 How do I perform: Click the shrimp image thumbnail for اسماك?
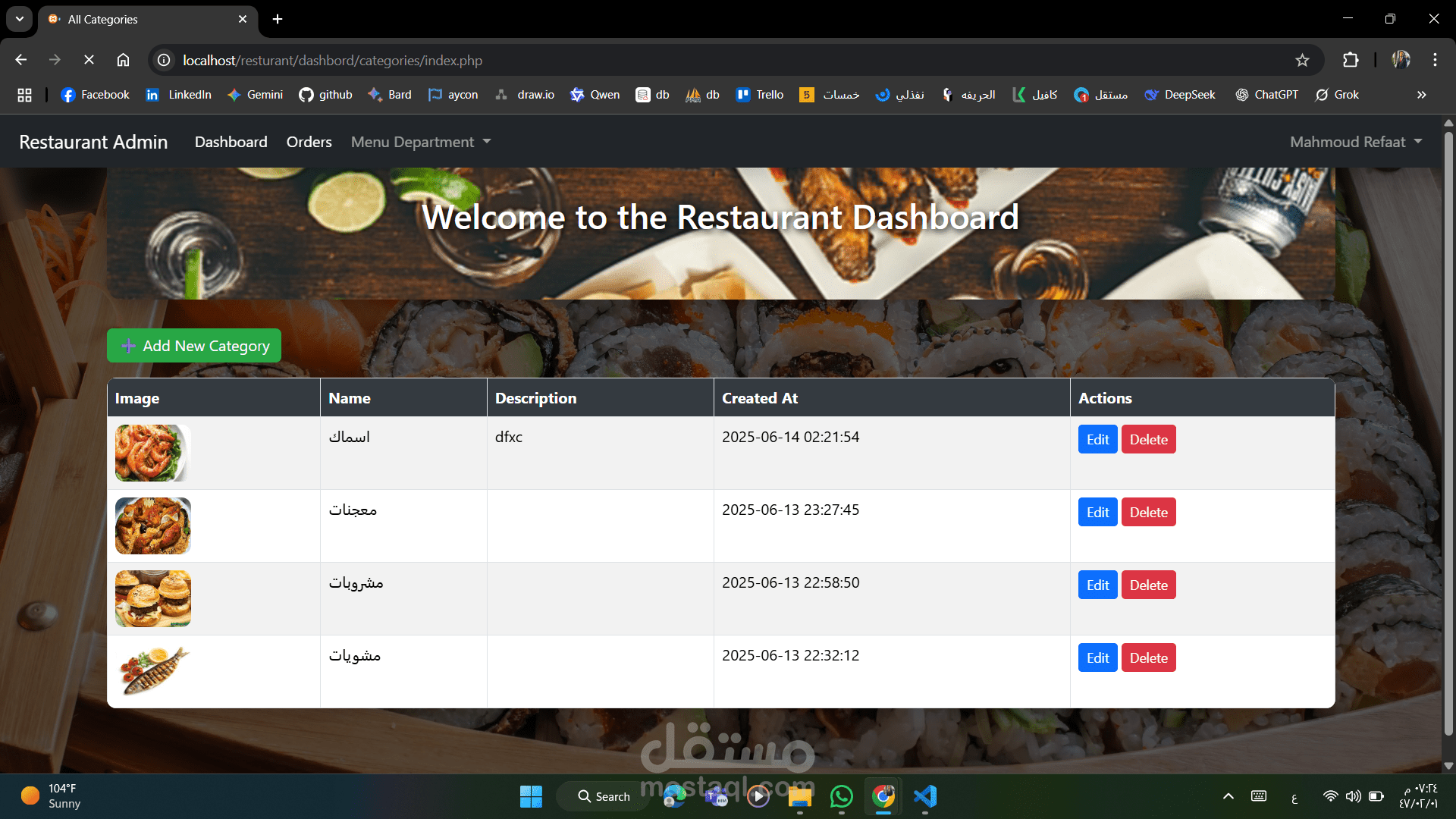pos(153,453)
